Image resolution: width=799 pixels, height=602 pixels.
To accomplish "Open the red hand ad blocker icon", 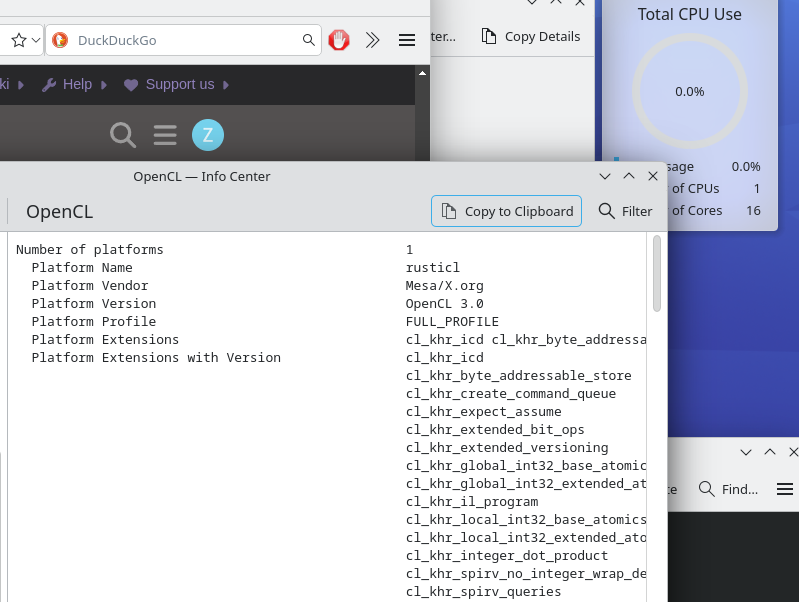I will pyautogui.click(x=340, y=40).
